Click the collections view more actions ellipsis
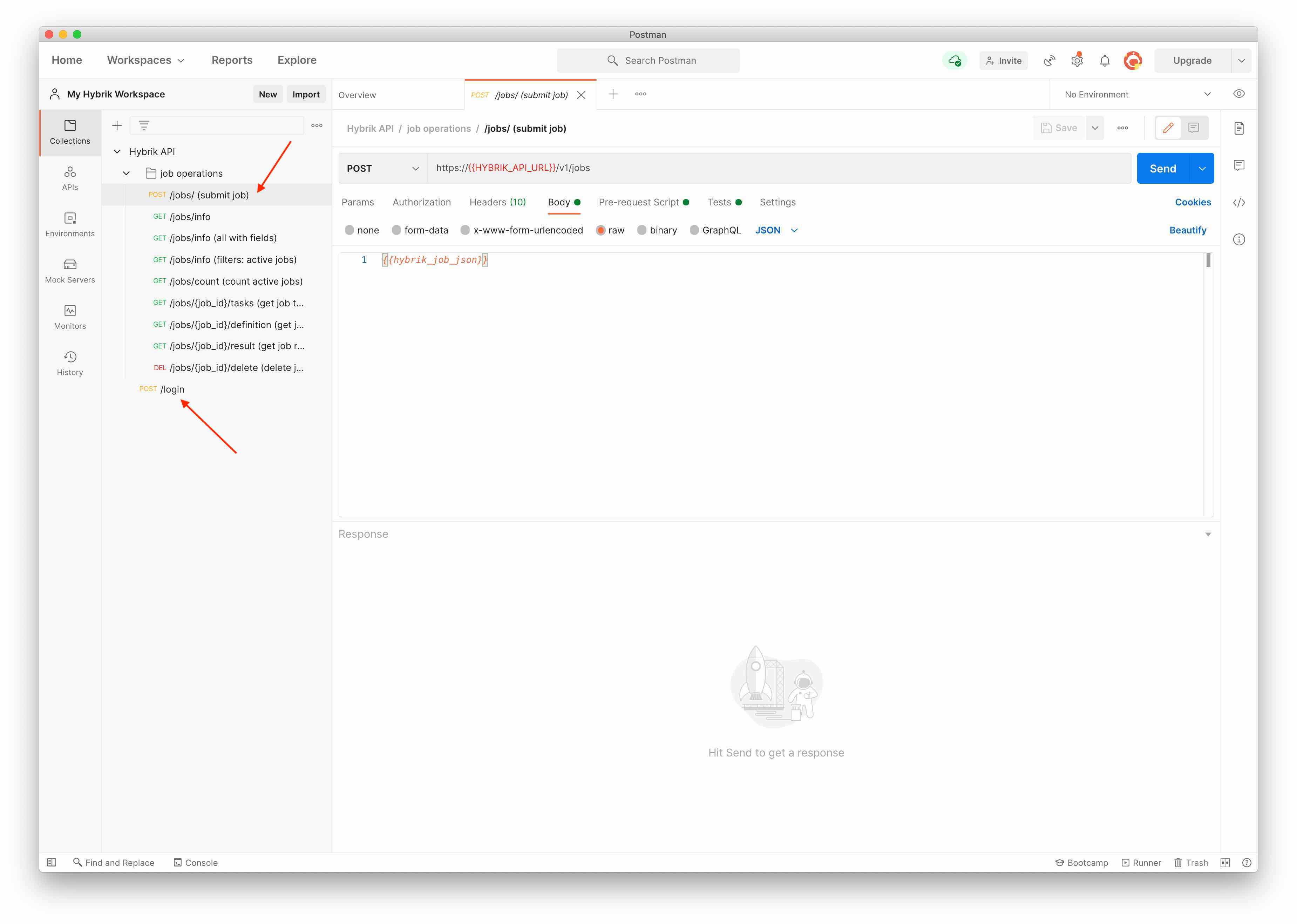 point(317,125)
